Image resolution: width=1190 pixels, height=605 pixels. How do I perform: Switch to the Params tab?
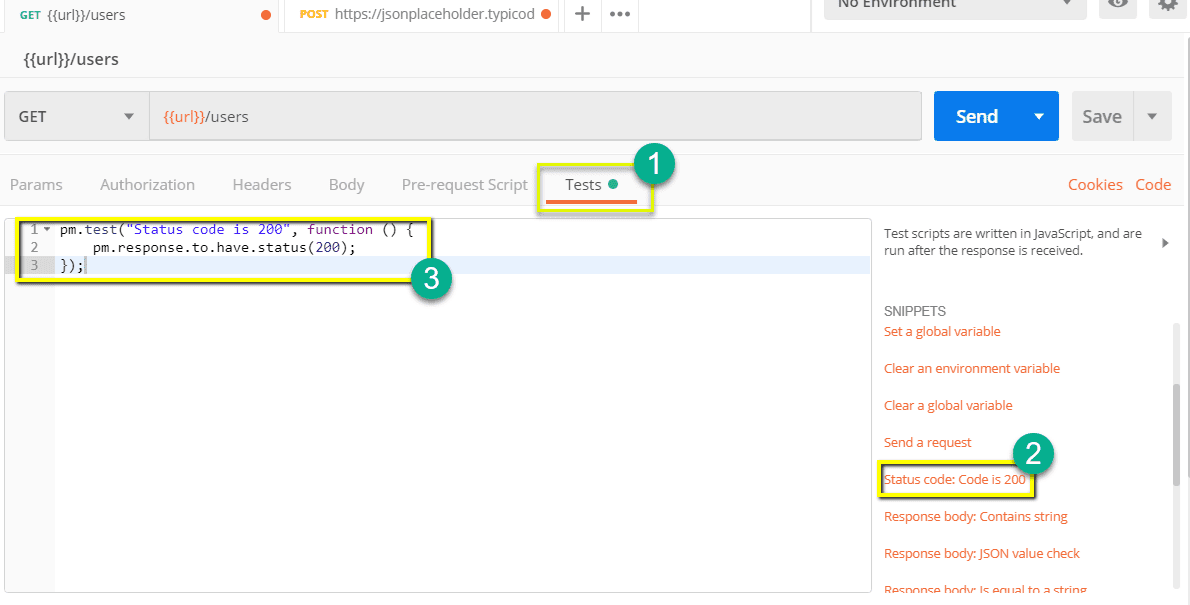pos(36,185)
